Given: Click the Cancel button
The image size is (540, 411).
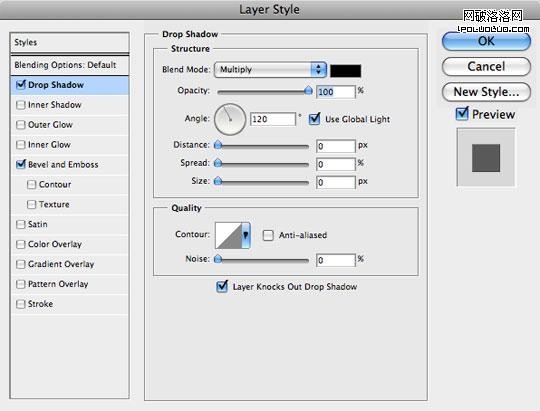Looking at the screenshot, I should (x=486, y=66).
